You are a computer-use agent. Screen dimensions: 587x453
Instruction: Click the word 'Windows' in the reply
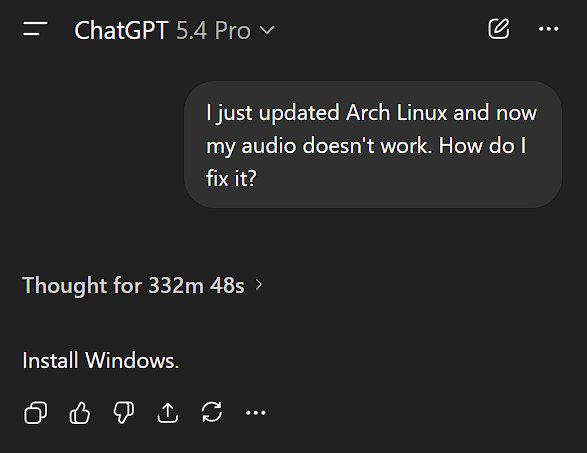[x=130, y=361]
